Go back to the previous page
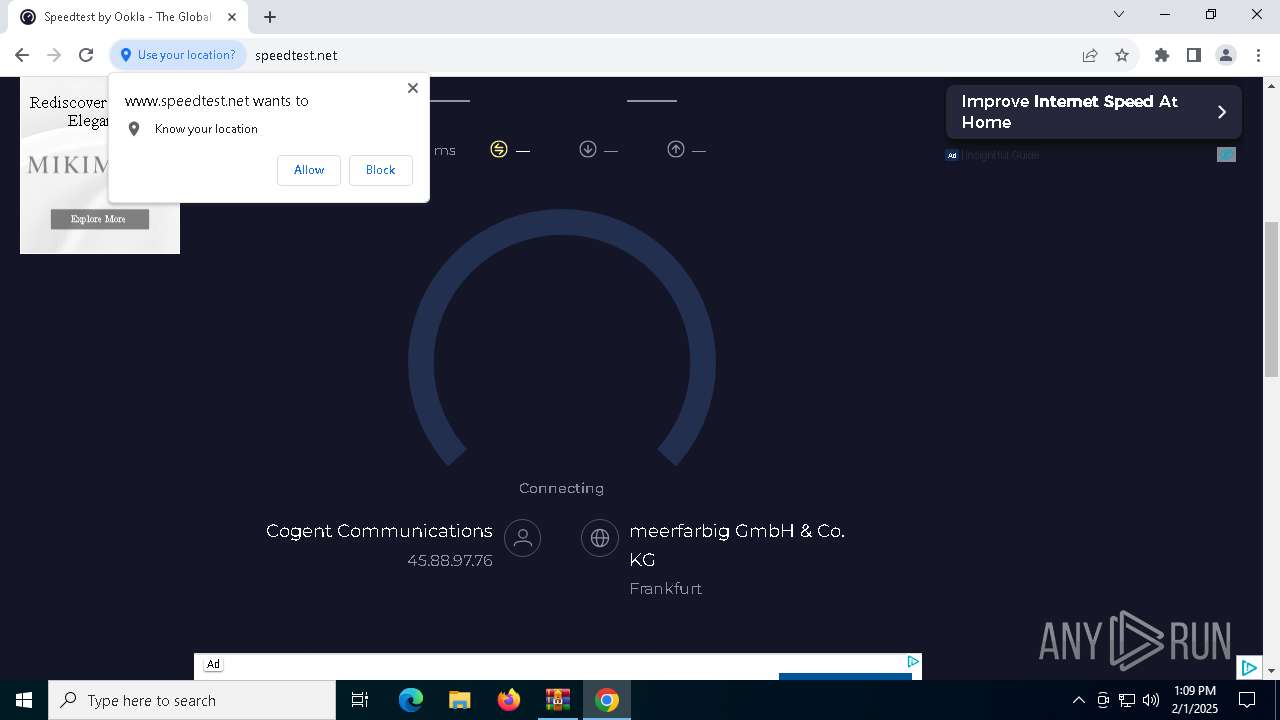This screenshot has height=720, width=1280. click(x=22, y=55)
